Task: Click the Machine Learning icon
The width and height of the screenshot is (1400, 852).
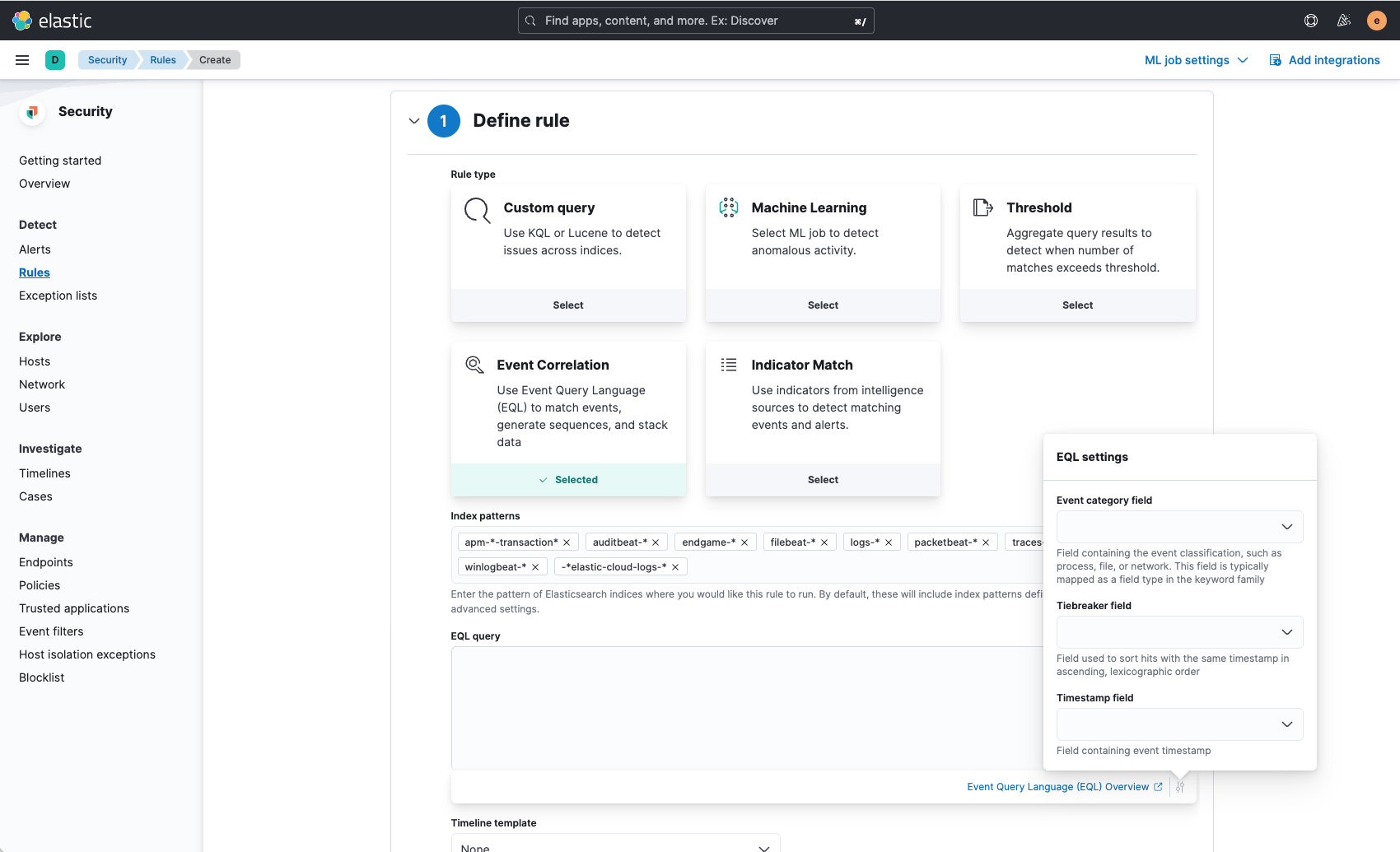Action: 729,207
